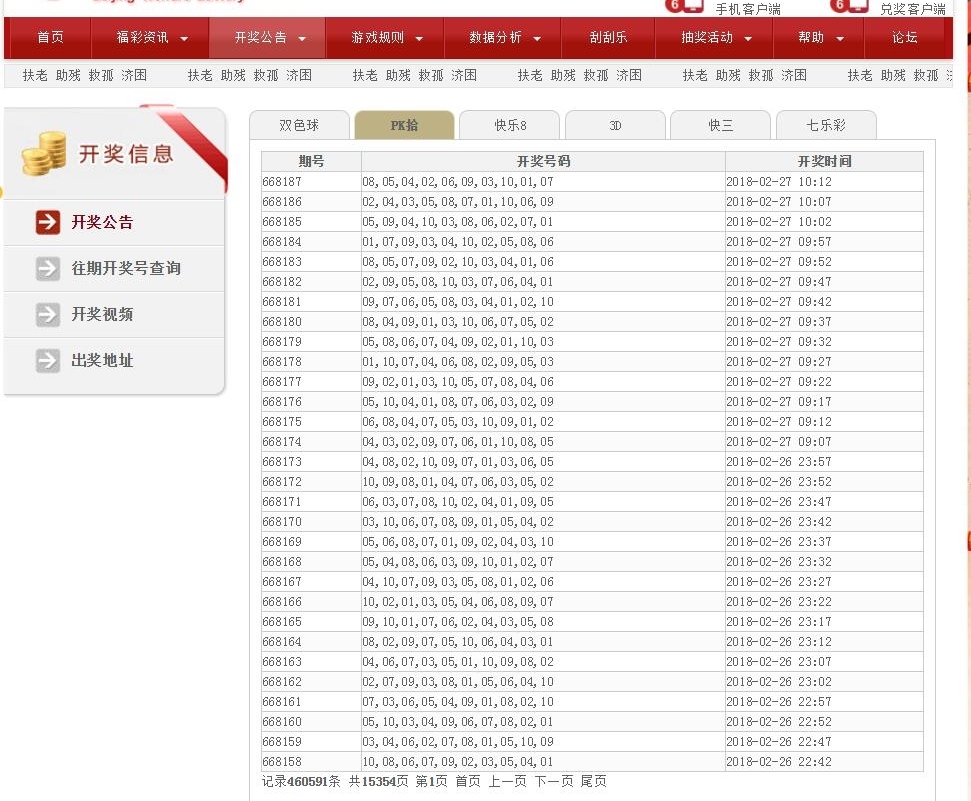Open 开奖公告 in the sidebar

tap(102, 222)
